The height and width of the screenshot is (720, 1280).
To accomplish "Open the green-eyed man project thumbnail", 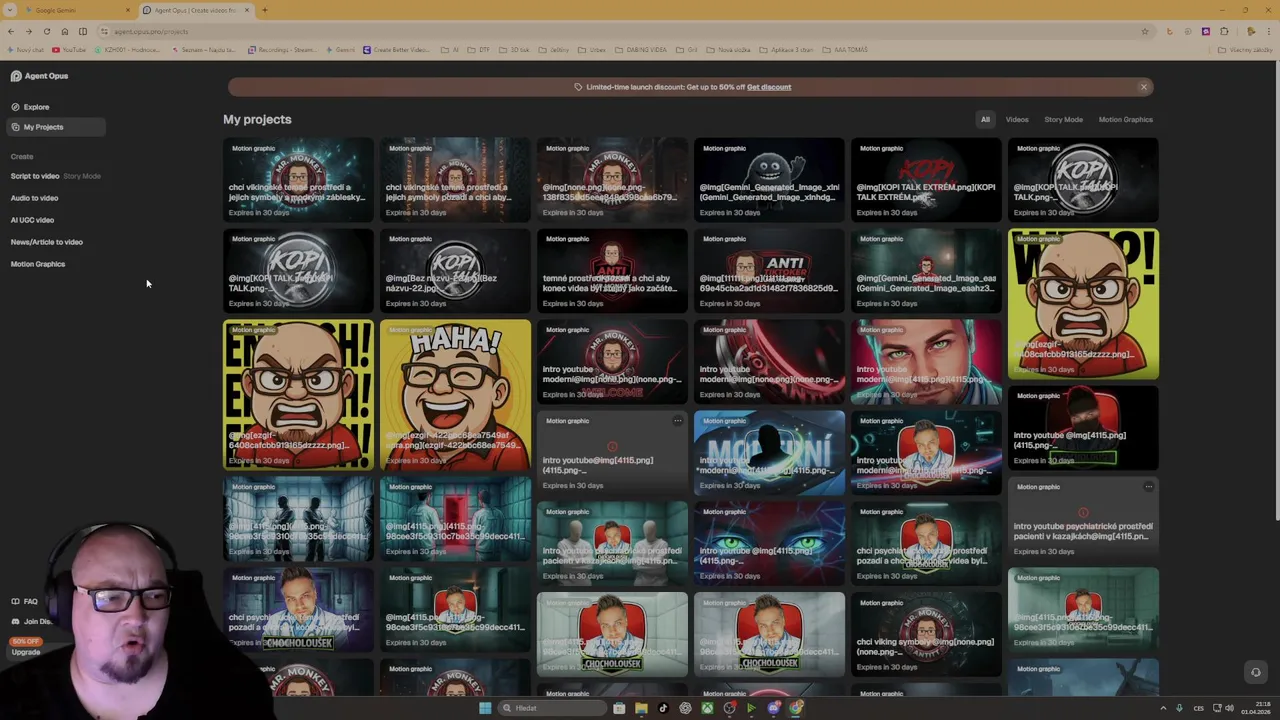I will click(x=926, y=362).
